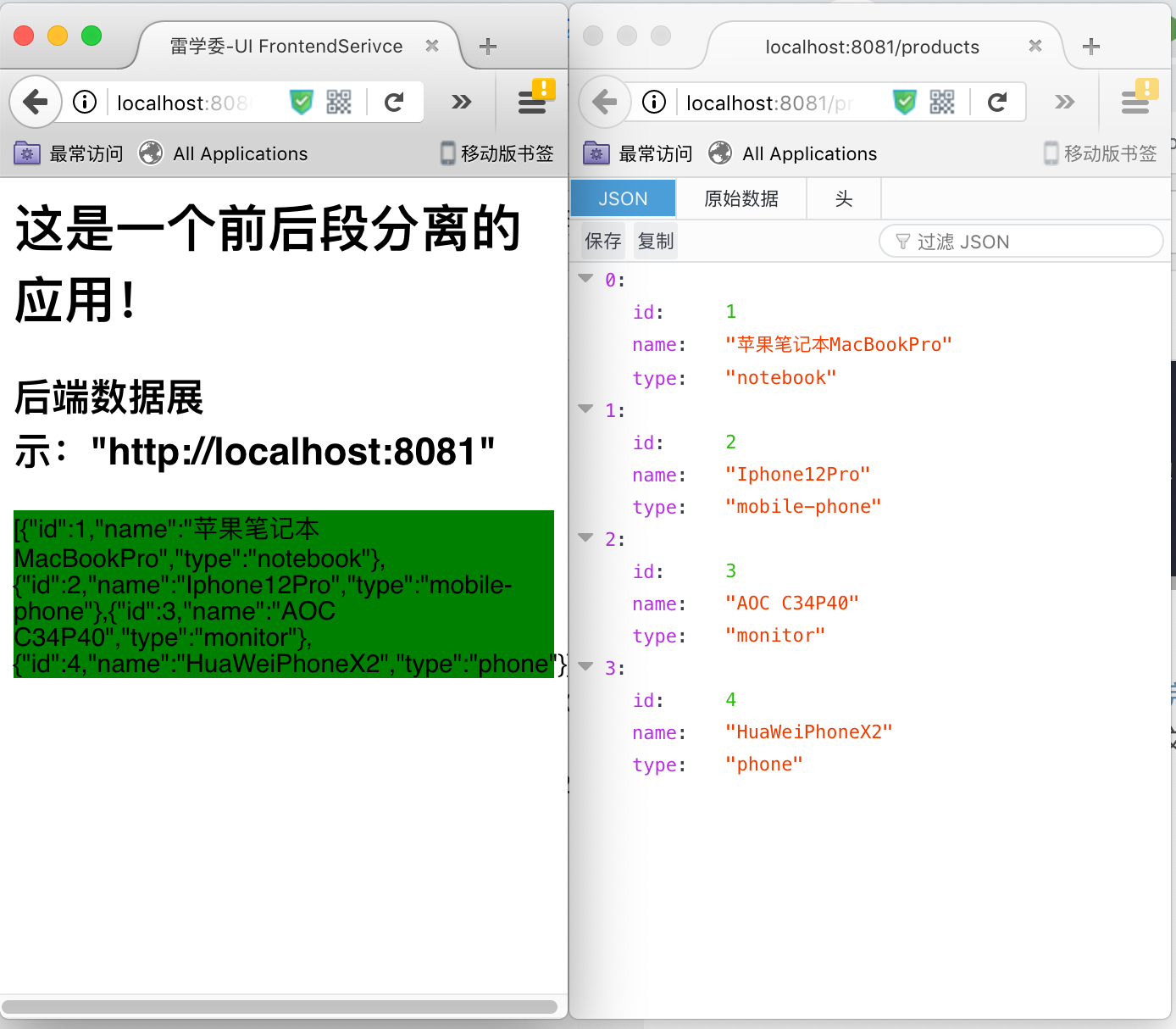Reload the localhost:8081/products page
This screenshot has height=1029, width=1176.
click(x=997, y=102)
